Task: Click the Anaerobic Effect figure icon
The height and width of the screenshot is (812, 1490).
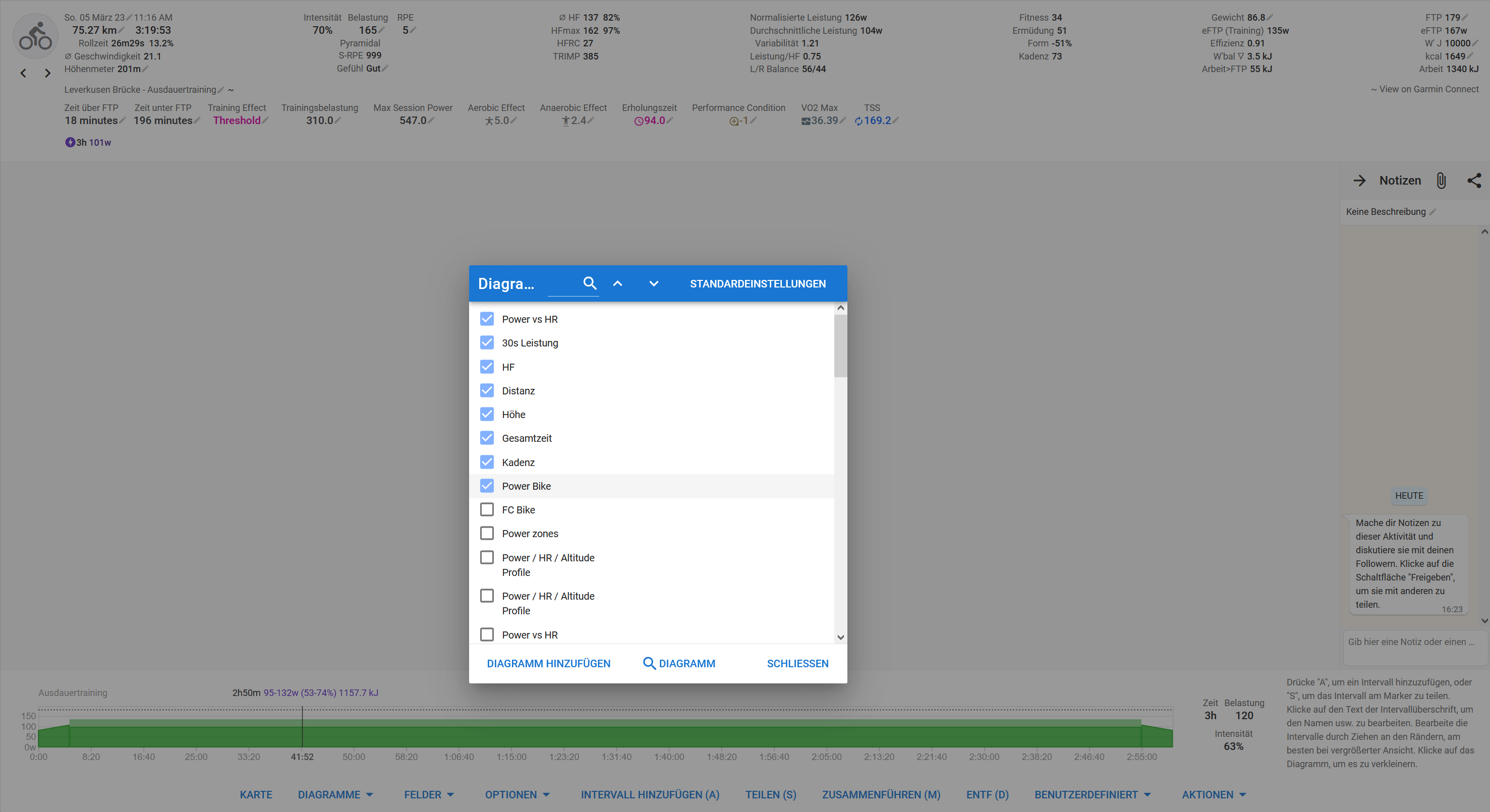Action: (566, 121)
